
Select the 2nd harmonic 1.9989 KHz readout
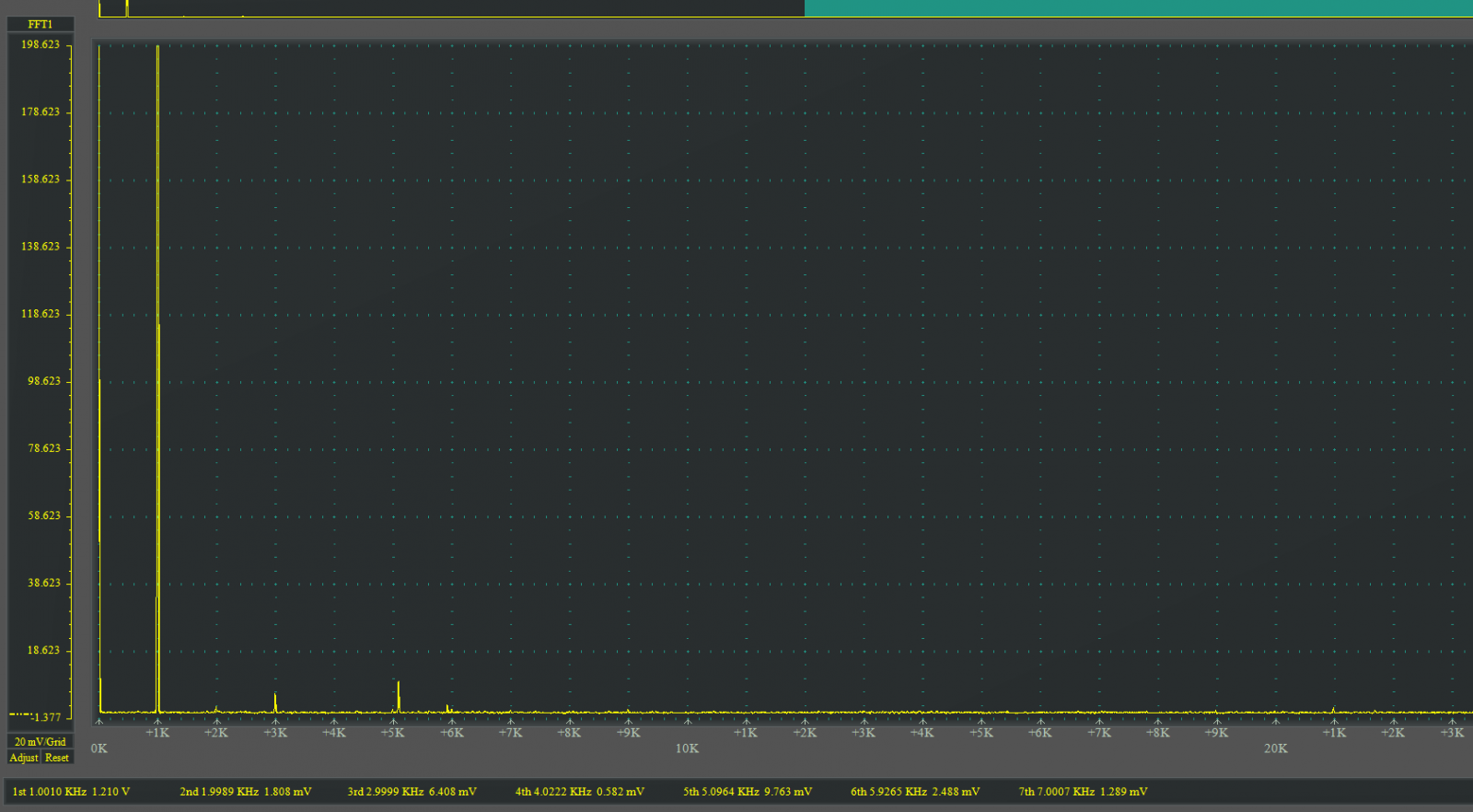pyautogui.click(x=246, y=792)
